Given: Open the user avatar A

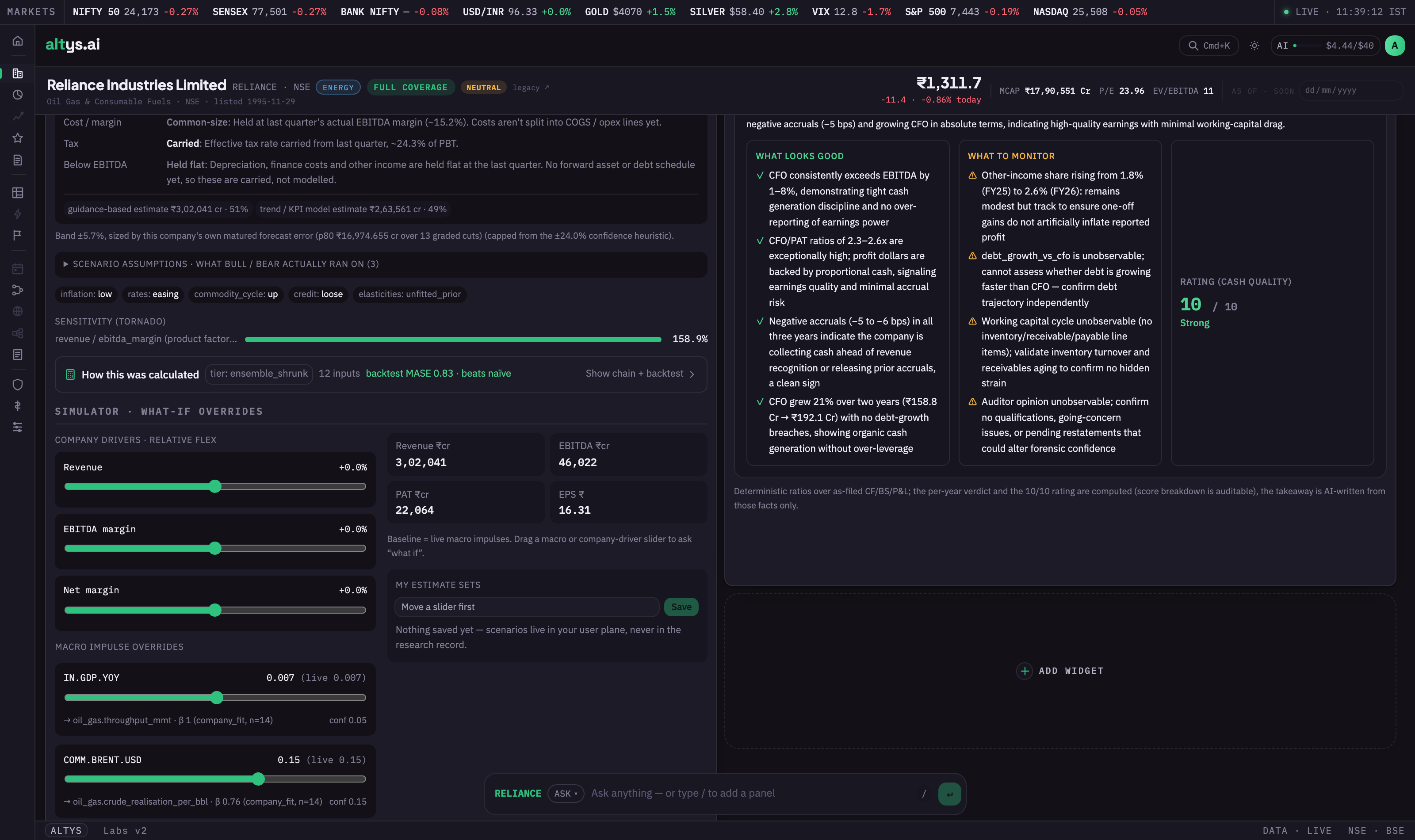Looking at the screenshot, I should coord(1395,45).
